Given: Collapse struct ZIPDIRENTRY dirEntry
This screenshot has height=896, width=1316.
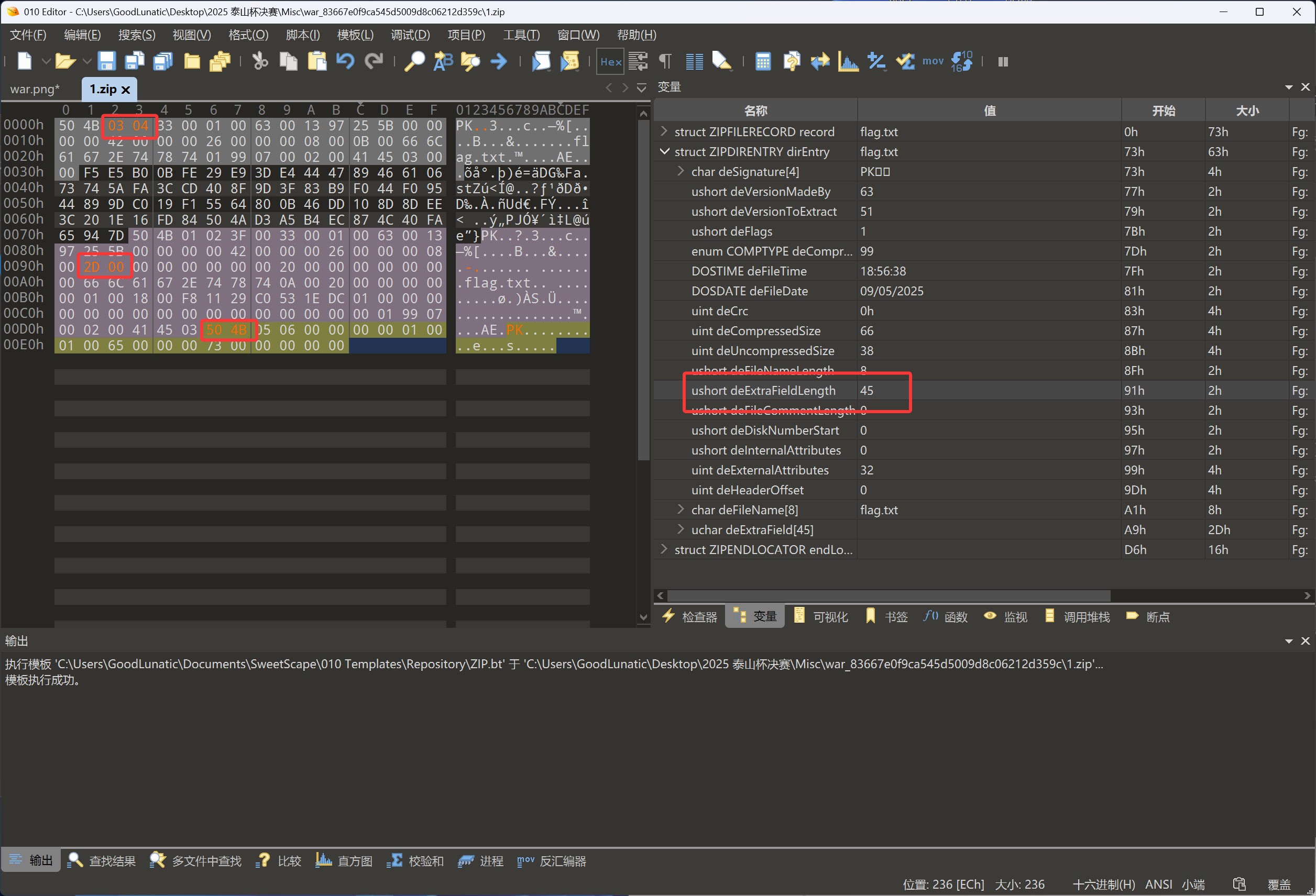Looking at the screenshot, I should (x=664, y=151).
